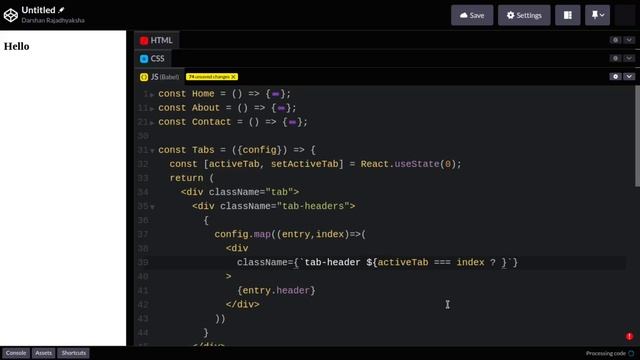
Task: Expand the HTML editor dropdown chevron
Action: pos(629,40)
